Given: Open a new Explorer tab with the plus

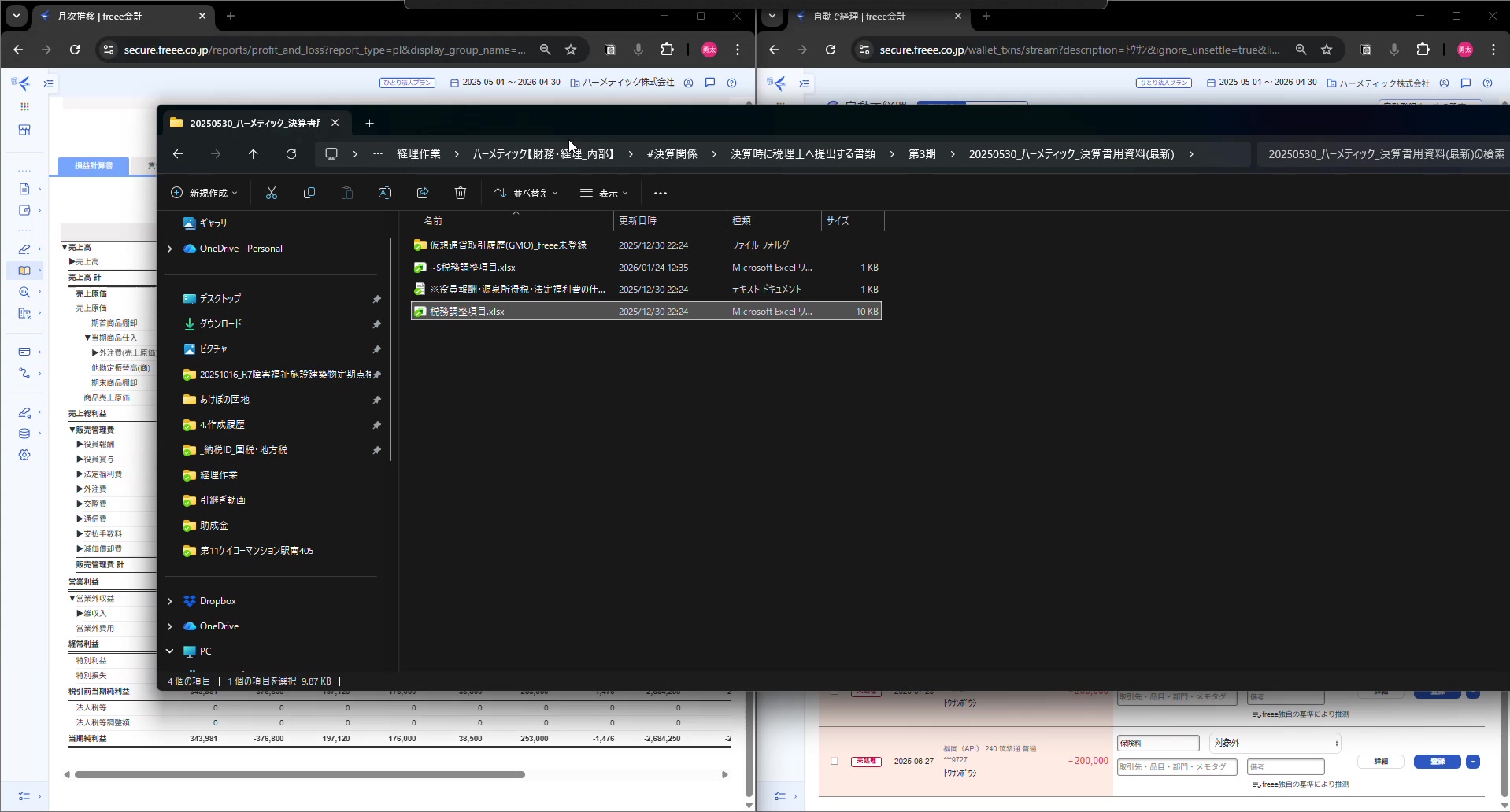Looking at the screenshot, I should click(x=369, y=123).
